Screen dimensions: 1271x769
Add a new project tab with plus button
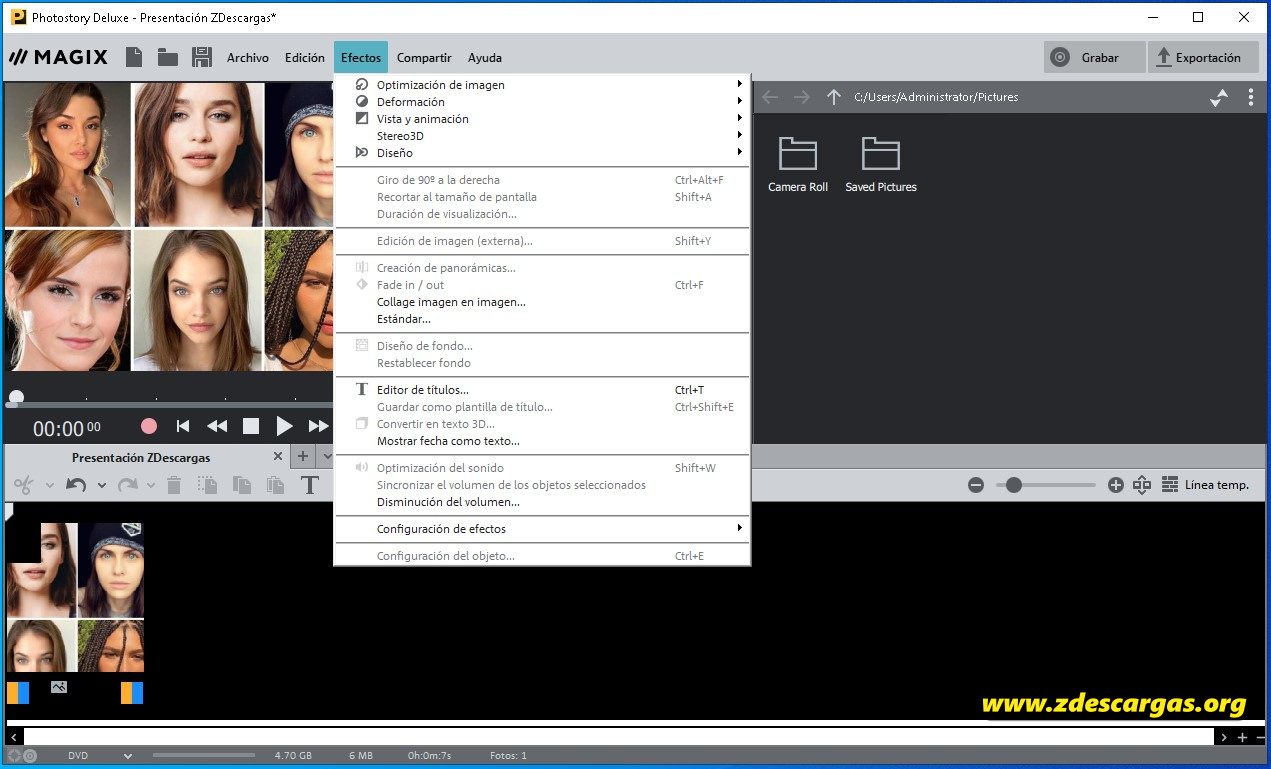click(303, 457)
